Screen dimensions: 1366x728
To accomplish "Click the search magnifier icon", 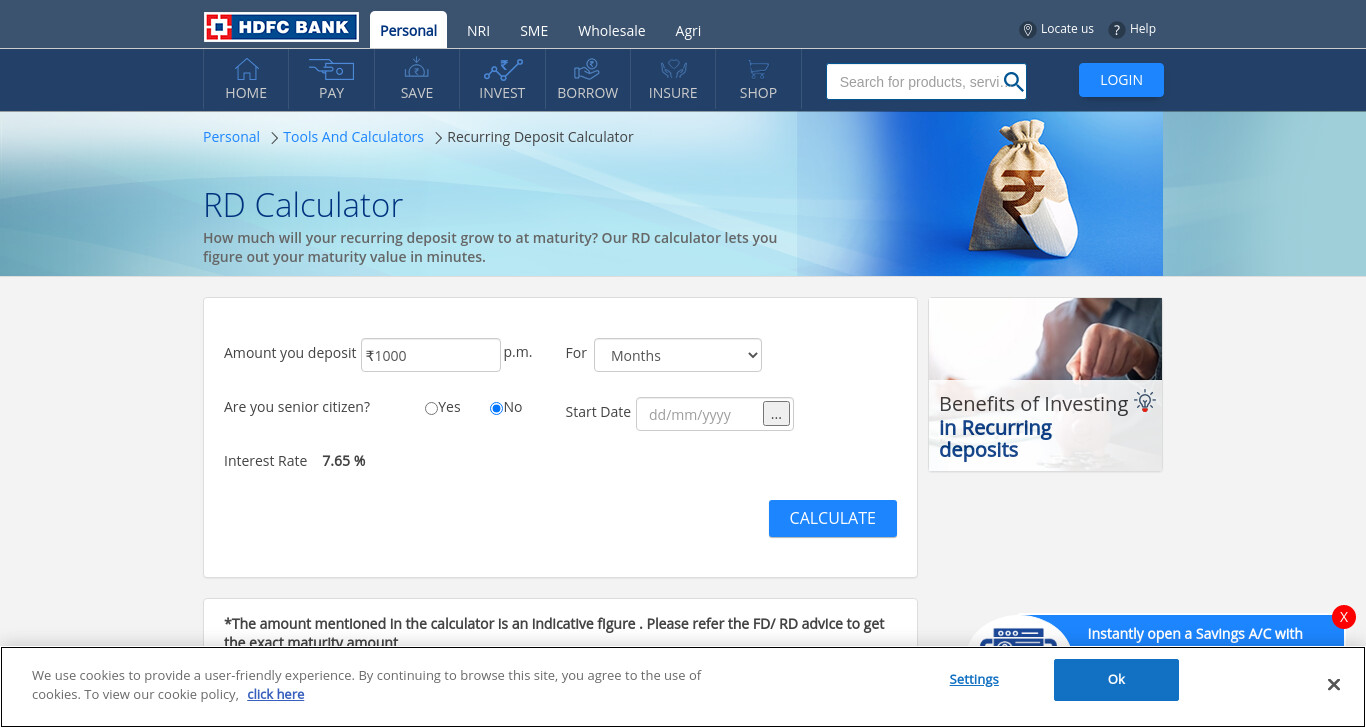I will 1013,82.
